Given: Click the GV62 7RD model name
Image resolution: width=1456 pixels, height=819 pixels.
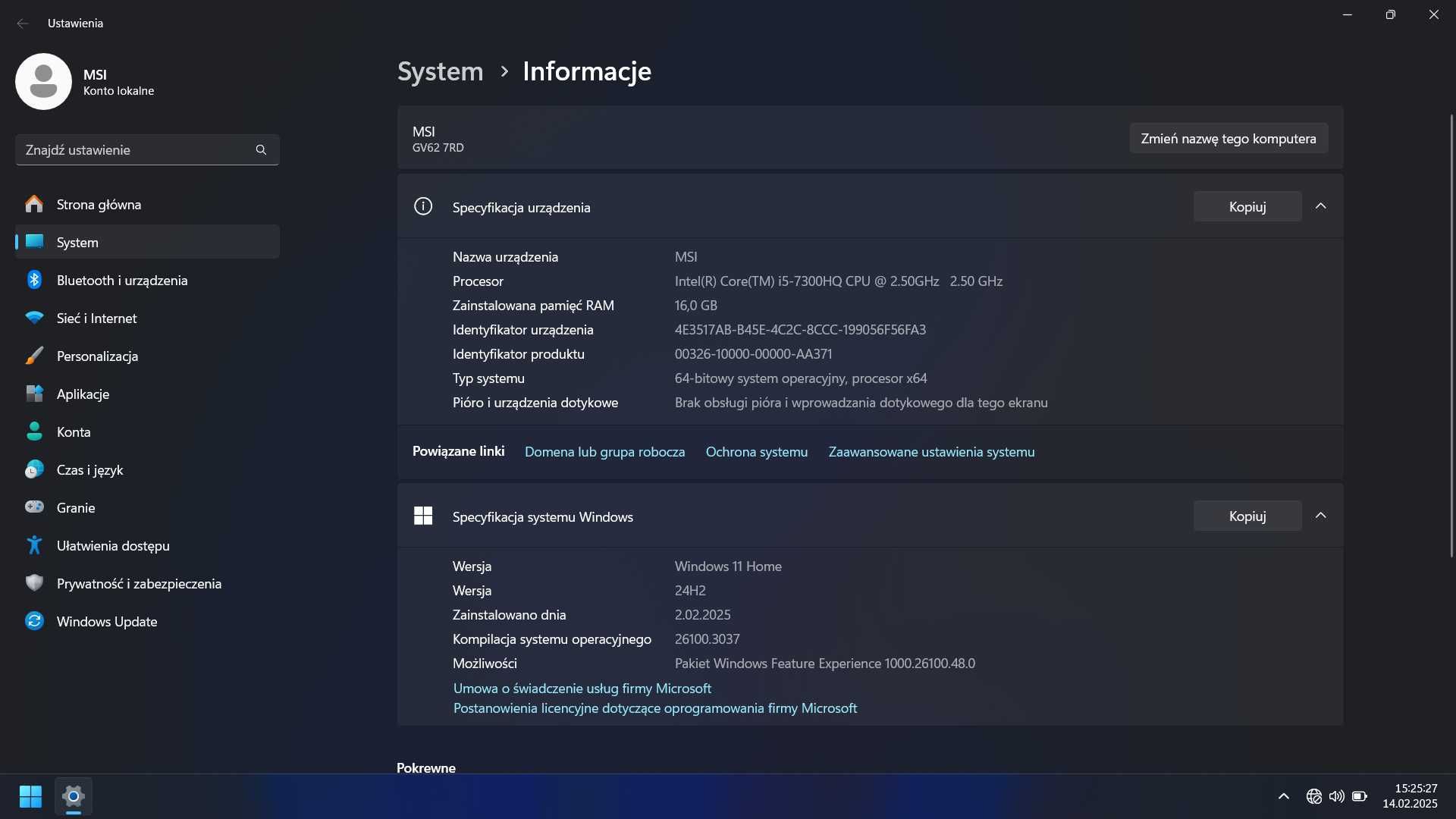Looking at the screenshot, I should coord(438,148).
